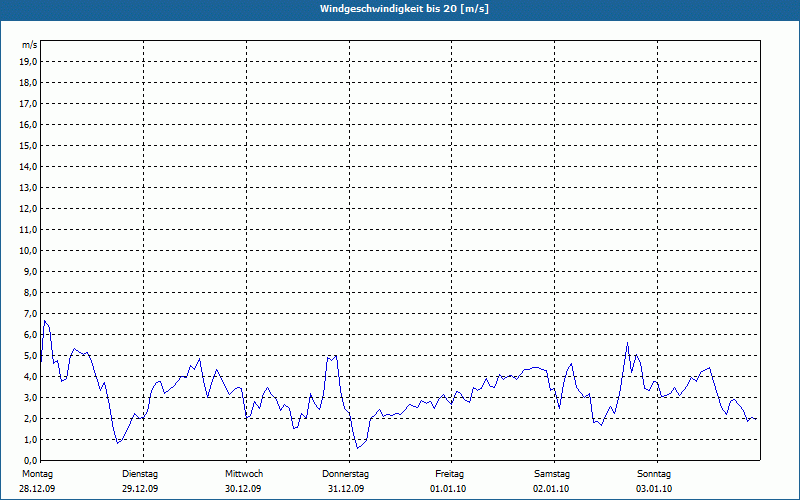Select the Montag day label
Image resolution: width=800 pixels, height=500 pixels.
coord(37,474)
